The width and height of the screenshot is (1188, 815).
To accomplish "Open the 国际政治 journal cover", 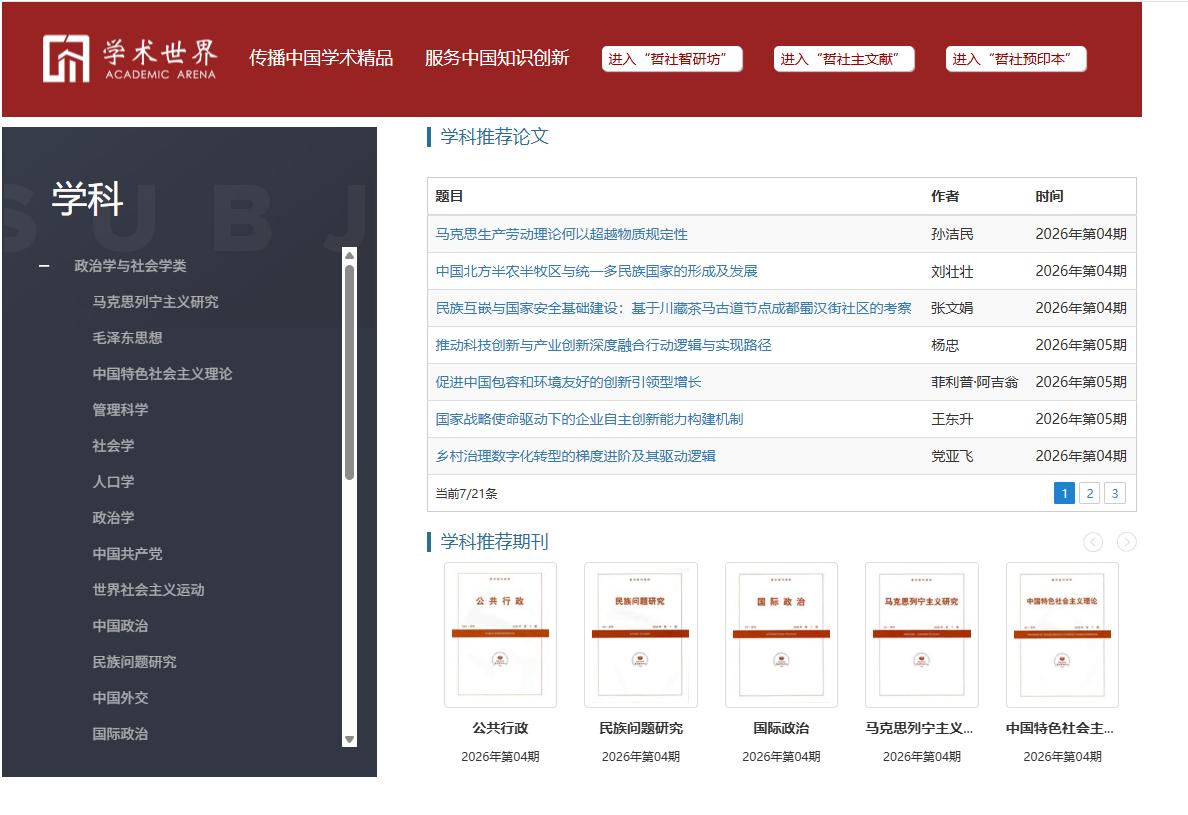I will point(781,635).
